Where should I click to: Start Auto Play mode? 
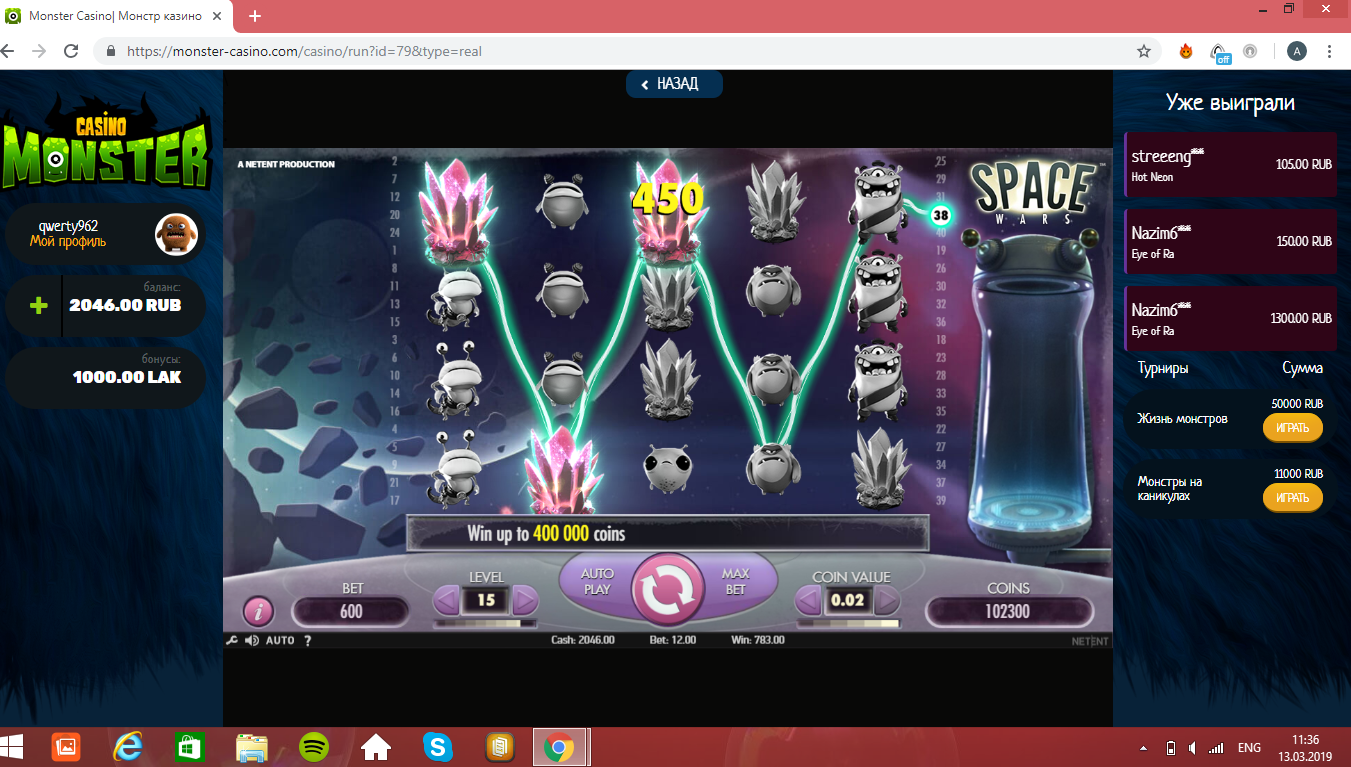(596, 582)
